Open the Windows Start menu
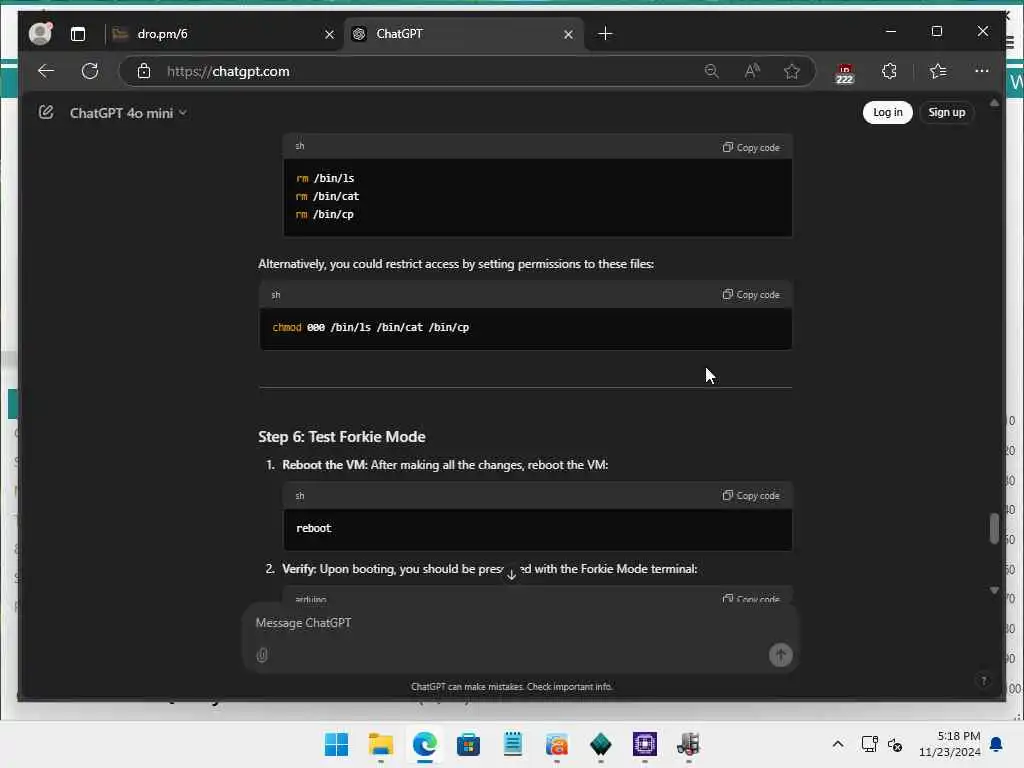1024x768 pixels. pos(336,744)
